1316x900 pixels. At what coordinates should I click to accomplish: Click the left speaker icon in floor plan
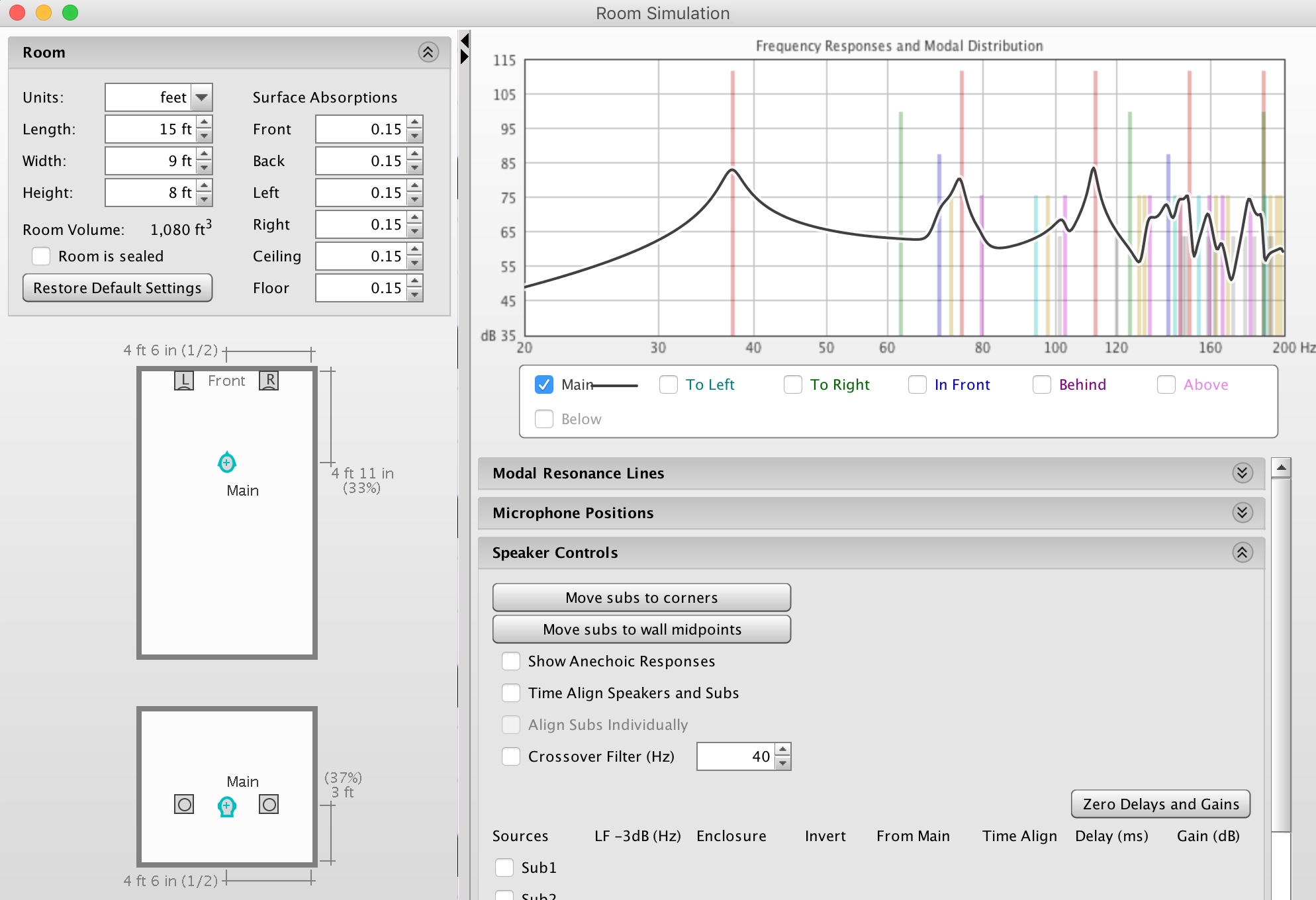[183, 381]
